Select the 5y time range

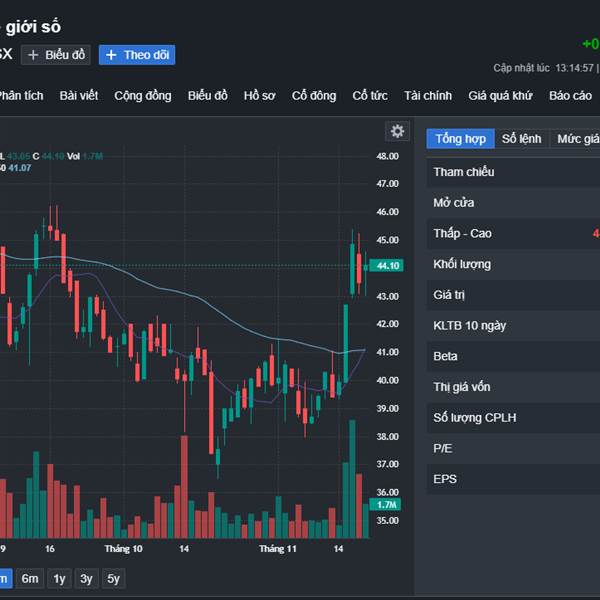point(113,578)
